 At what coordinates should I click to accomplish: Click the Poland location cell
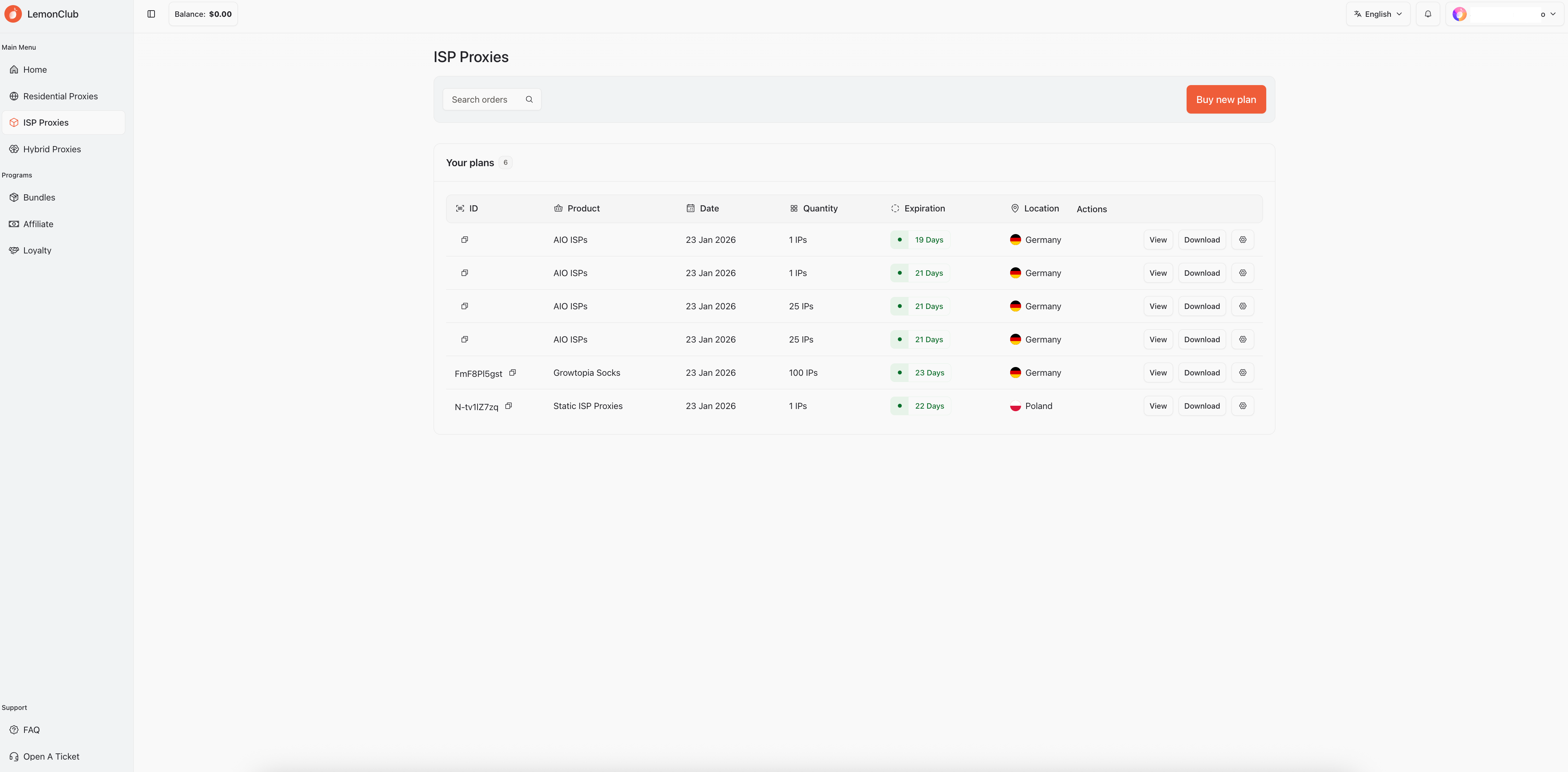(x=1031, y=406)
